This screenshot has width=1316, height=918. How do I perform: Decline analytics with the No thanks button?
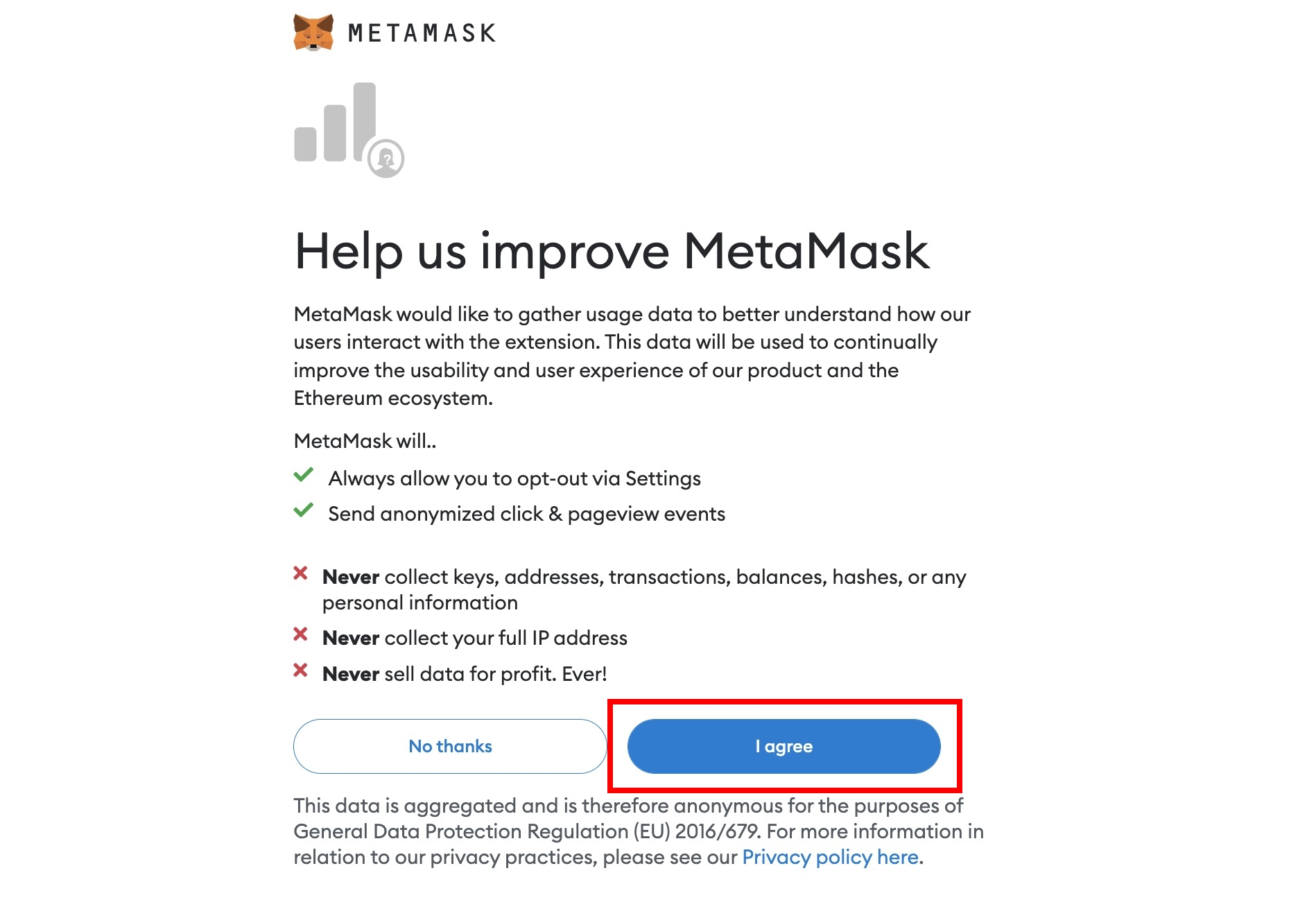(450, 746)
